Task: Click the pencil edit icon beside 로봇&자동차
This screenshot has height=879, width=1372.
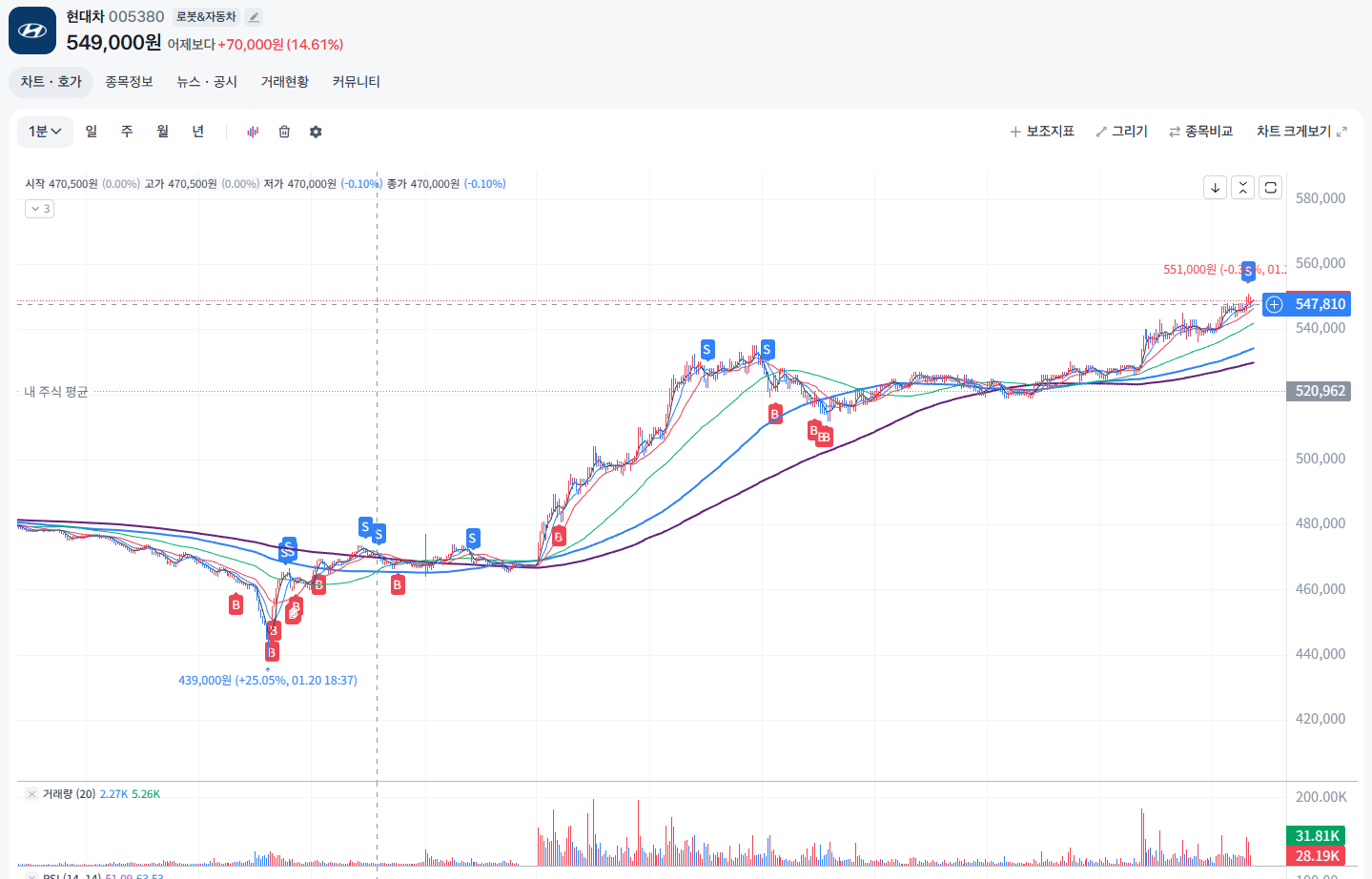Action: pos(254,17)
